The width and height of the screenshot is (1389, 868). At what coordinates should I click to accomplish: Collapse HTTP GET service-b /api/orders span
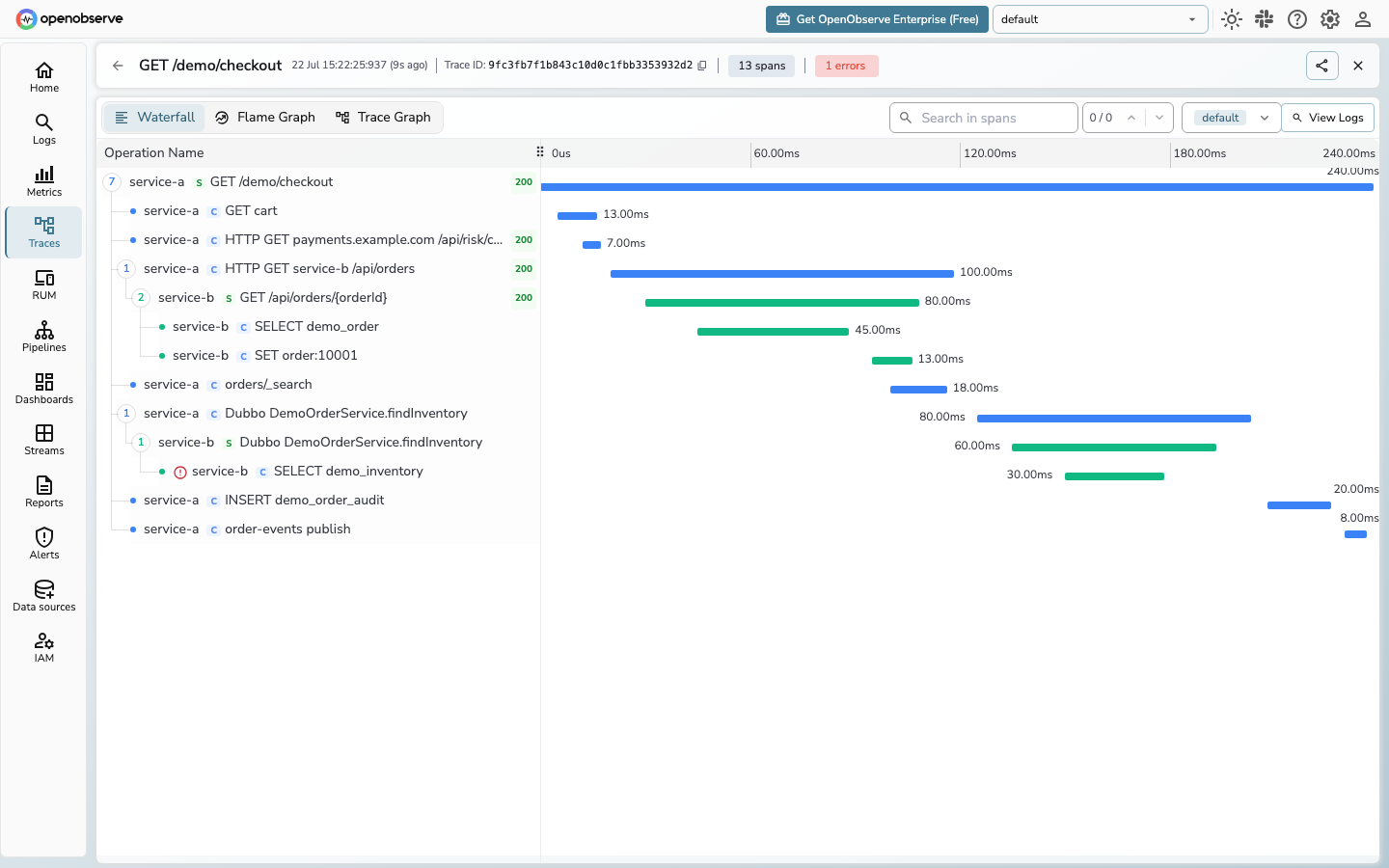click(126, 268)
